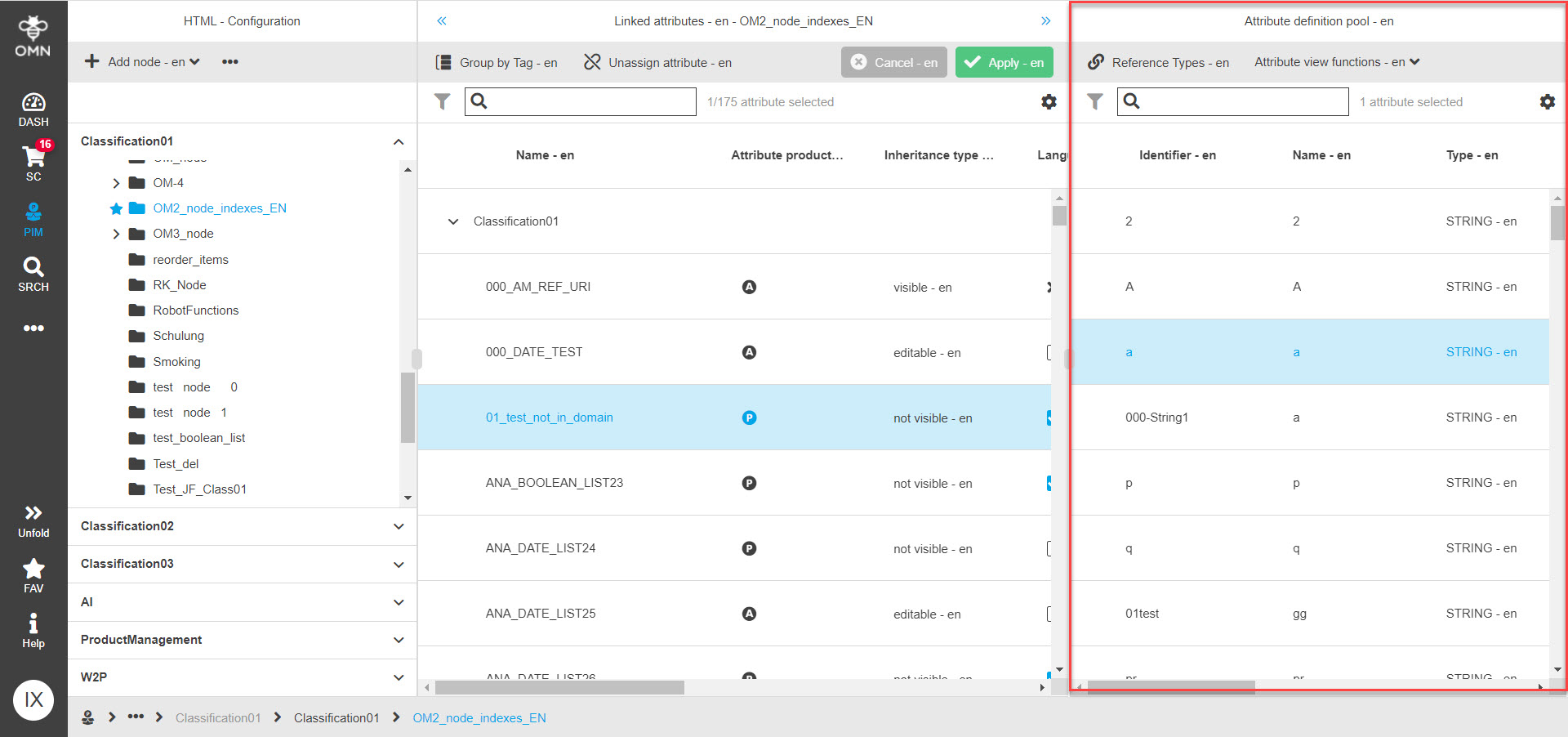This screenshot has height=737, width=1568.
Task: Click Classification01 breadcrumb entry
Action: pyautogui.click(x=336, y=718)
